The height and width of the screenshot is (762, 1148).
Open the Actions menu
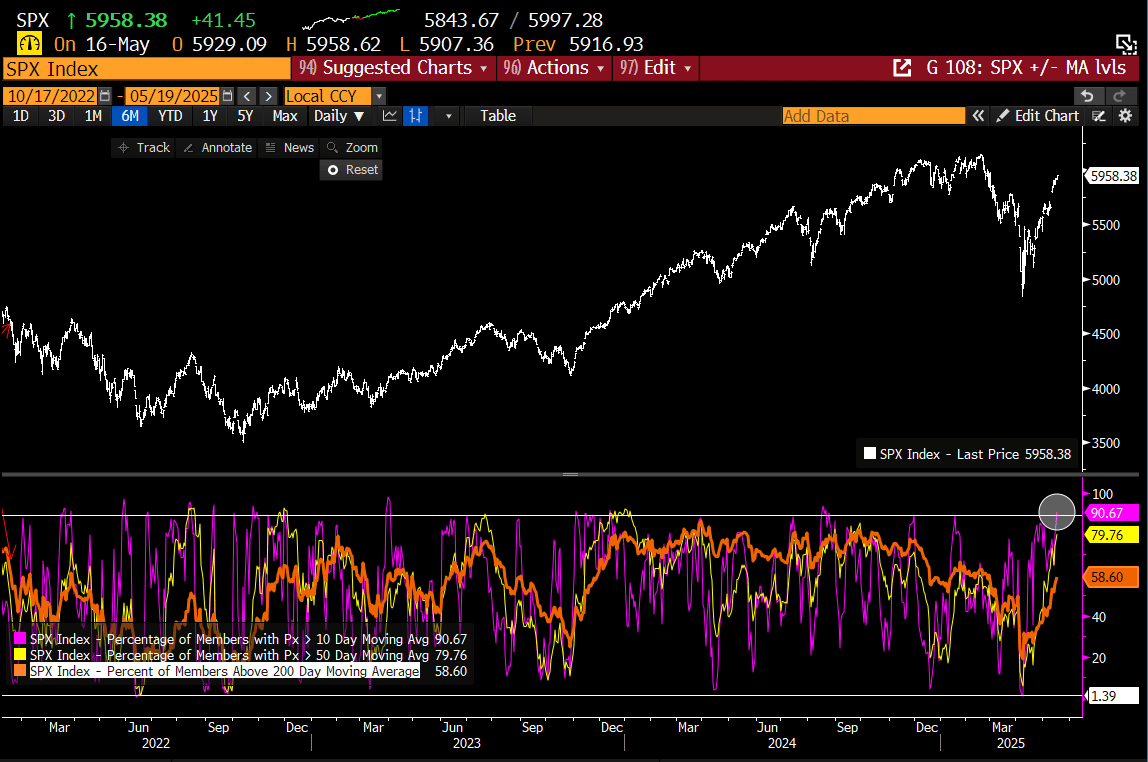coord(554,68)
